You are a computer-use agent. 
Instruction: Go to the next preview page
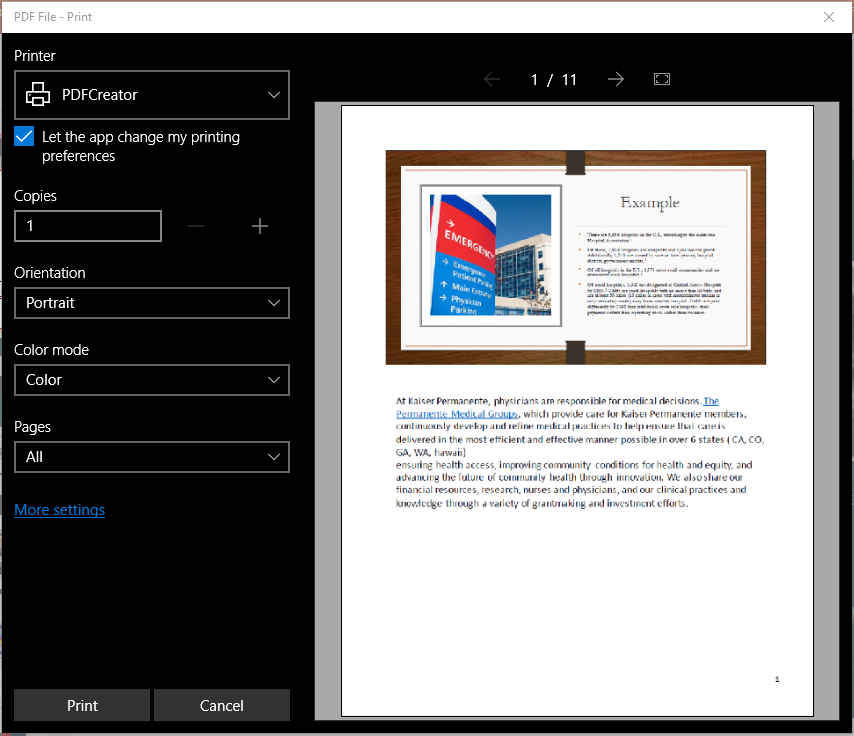615,80
